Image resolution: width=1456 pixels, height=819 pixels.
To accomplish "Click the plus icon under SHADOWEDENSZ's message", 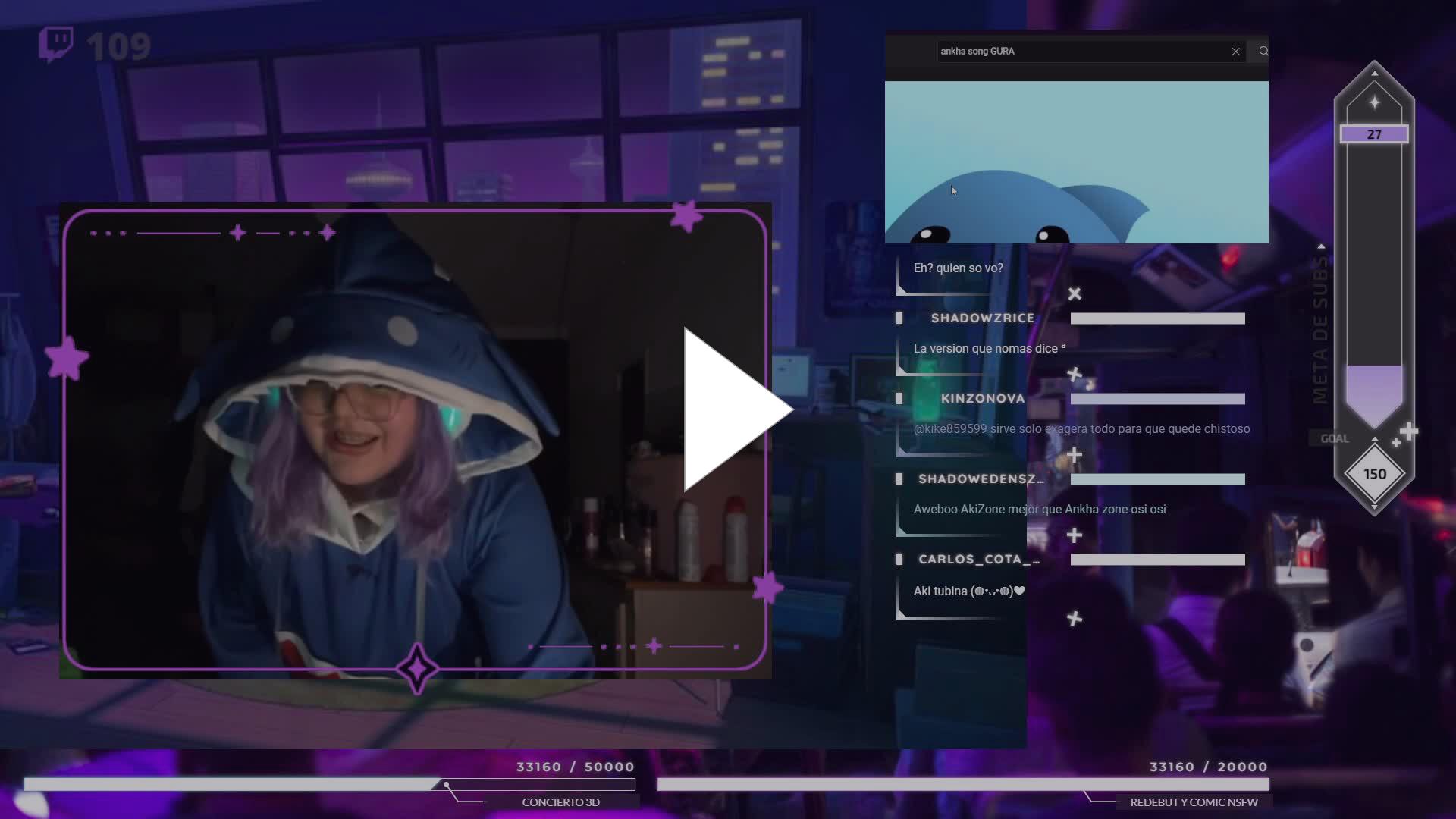I will click(1076, 535).
